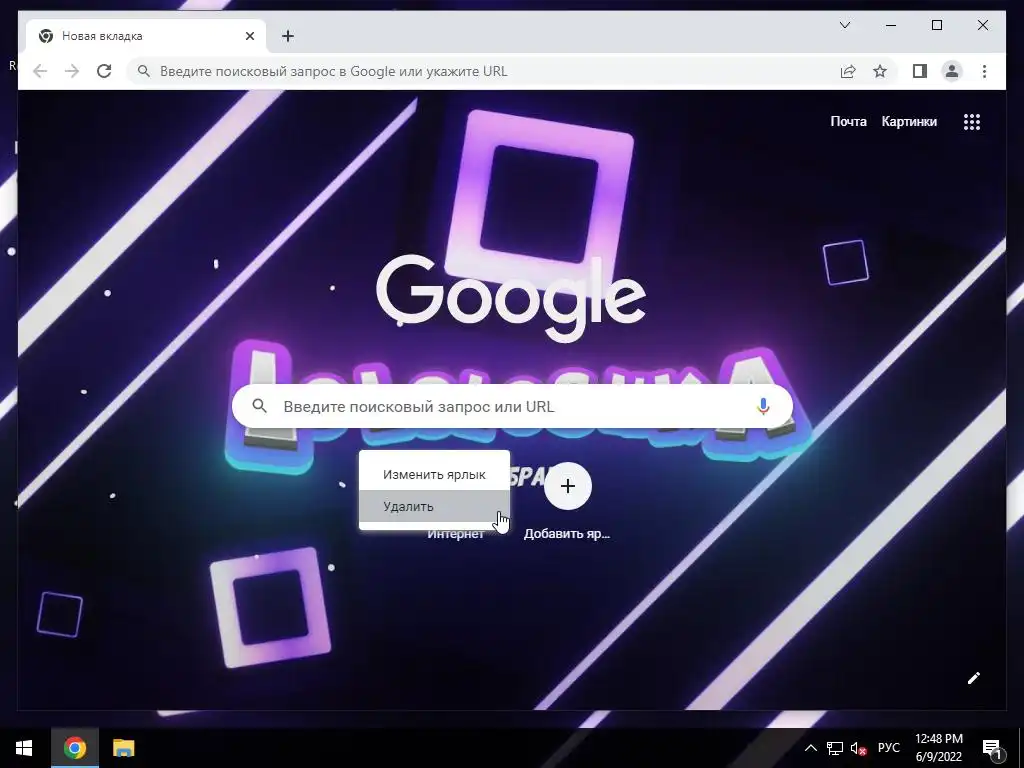The image size is (1024, 768).
Task: Maximize the Chrome window
Action: tap(936, 25)
